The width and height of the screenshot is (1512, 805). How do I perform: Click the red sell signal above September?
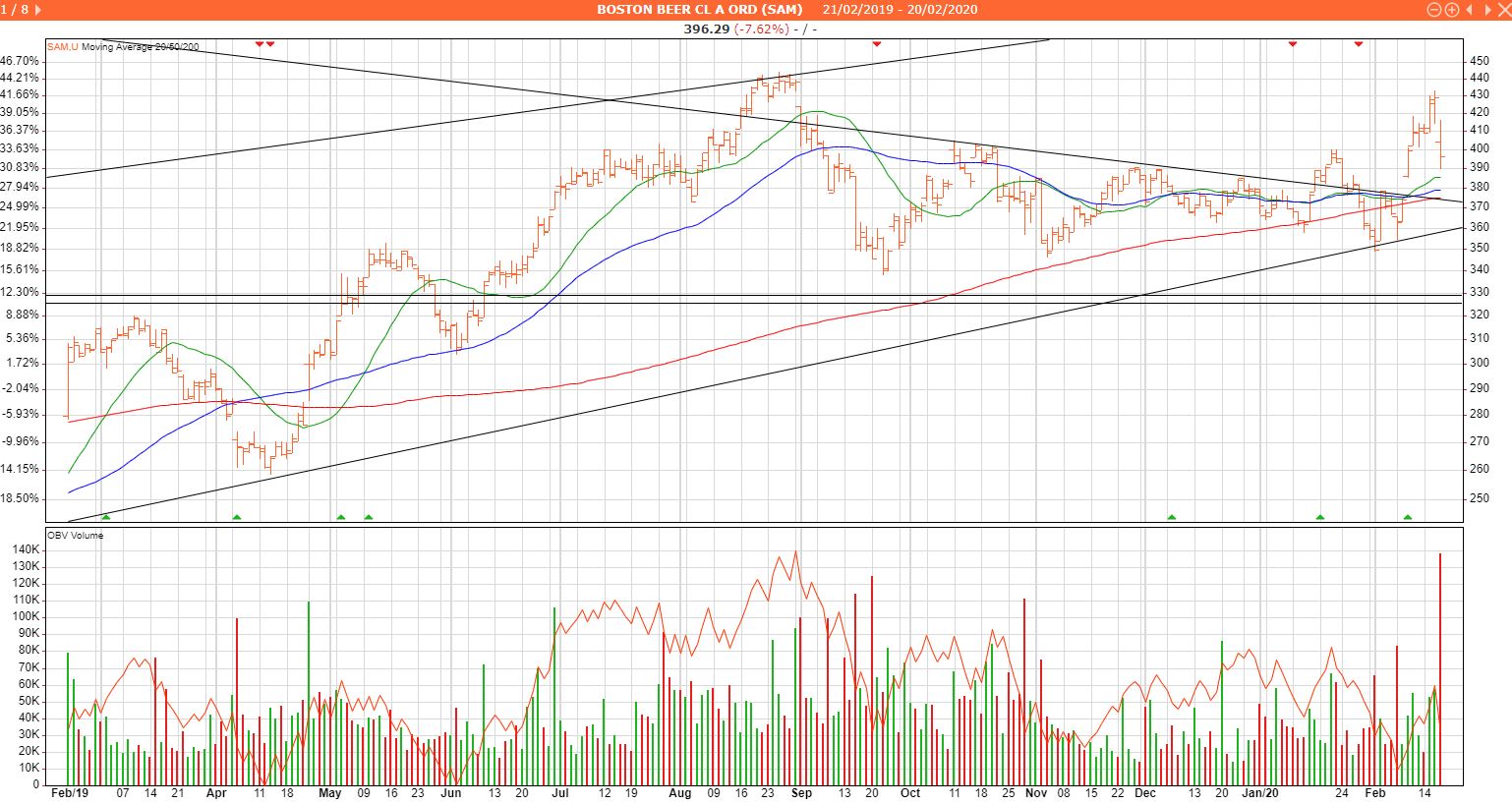877,44
